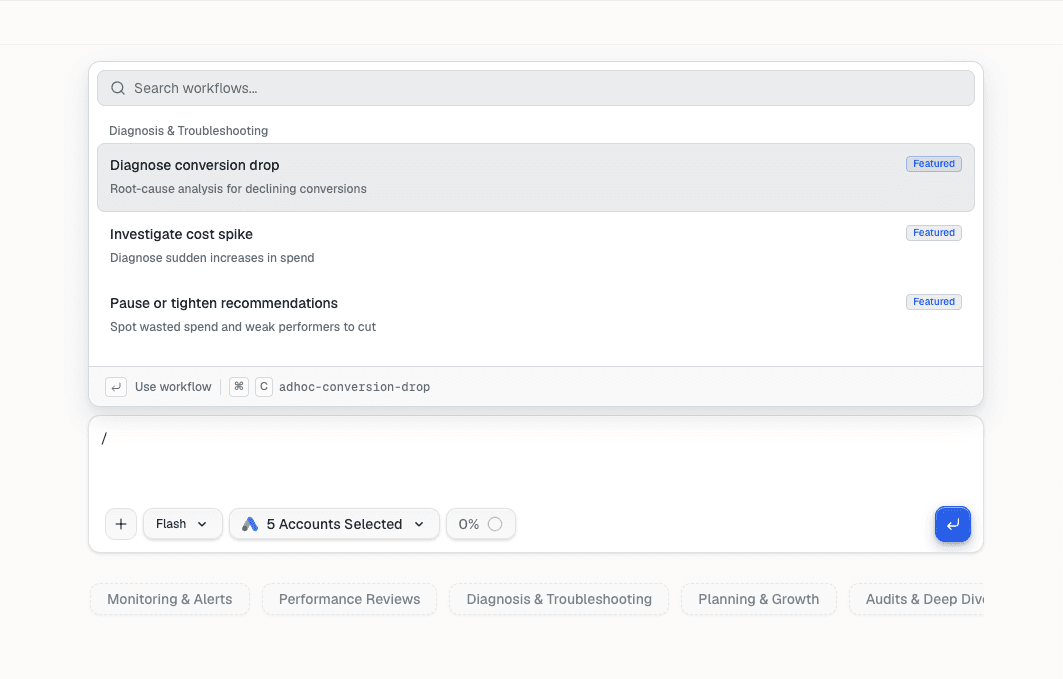Screen dimensions: 1063x679
Task: Click the Google Ads logo icon
Action: (250, 524)
